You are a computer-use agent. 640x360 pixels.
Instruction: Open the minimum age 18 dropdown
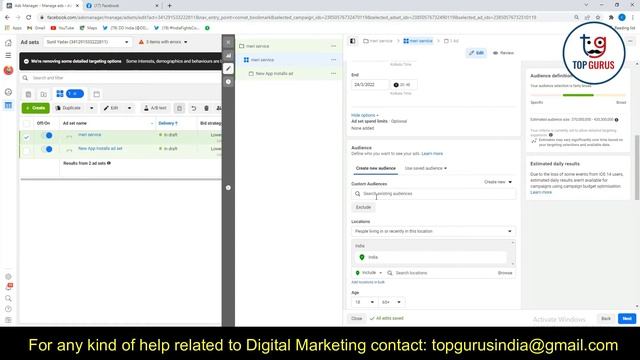pyautogui.click(x=364, y=302)
